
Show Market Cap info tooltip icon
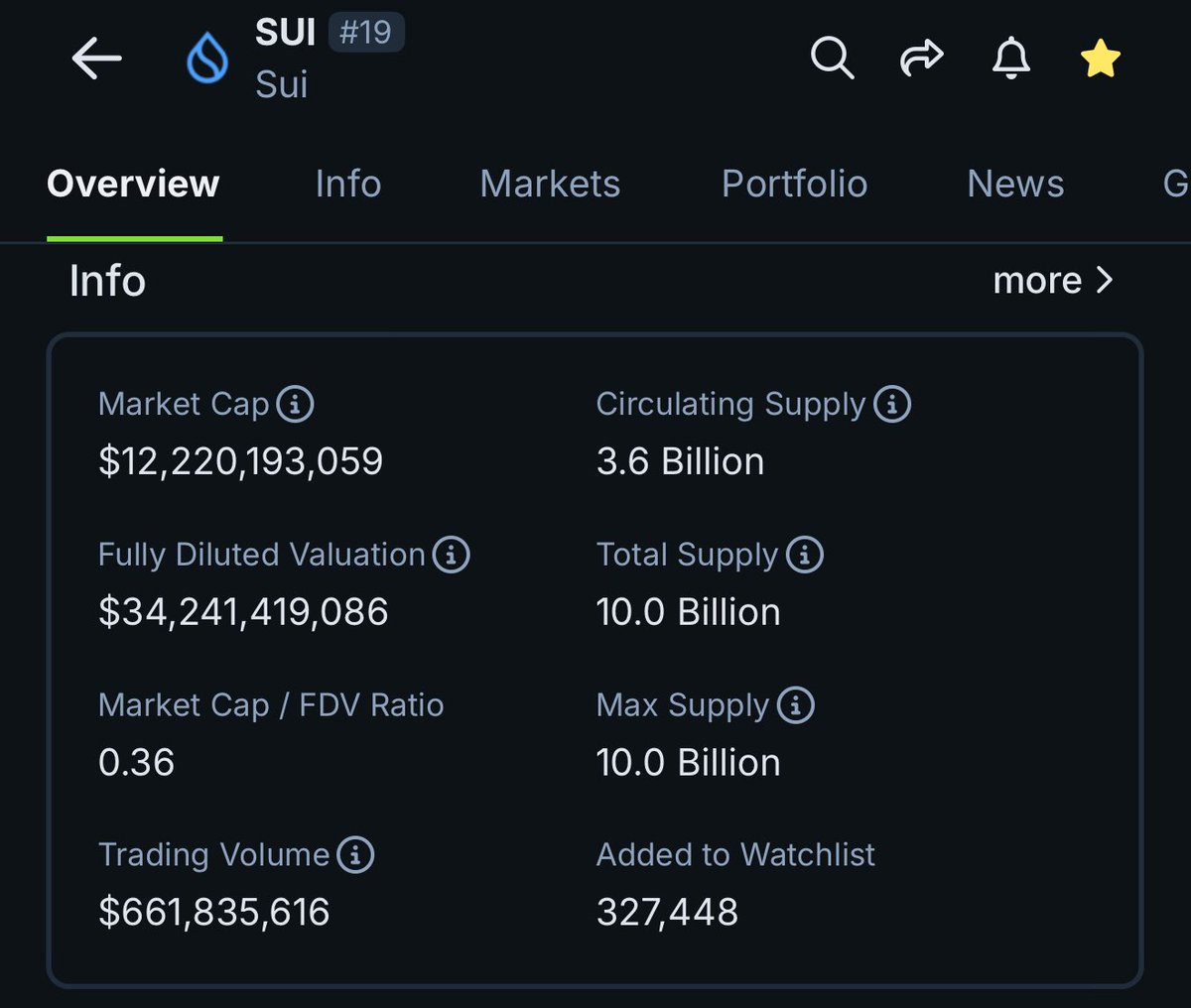click(x=295, y=404)
